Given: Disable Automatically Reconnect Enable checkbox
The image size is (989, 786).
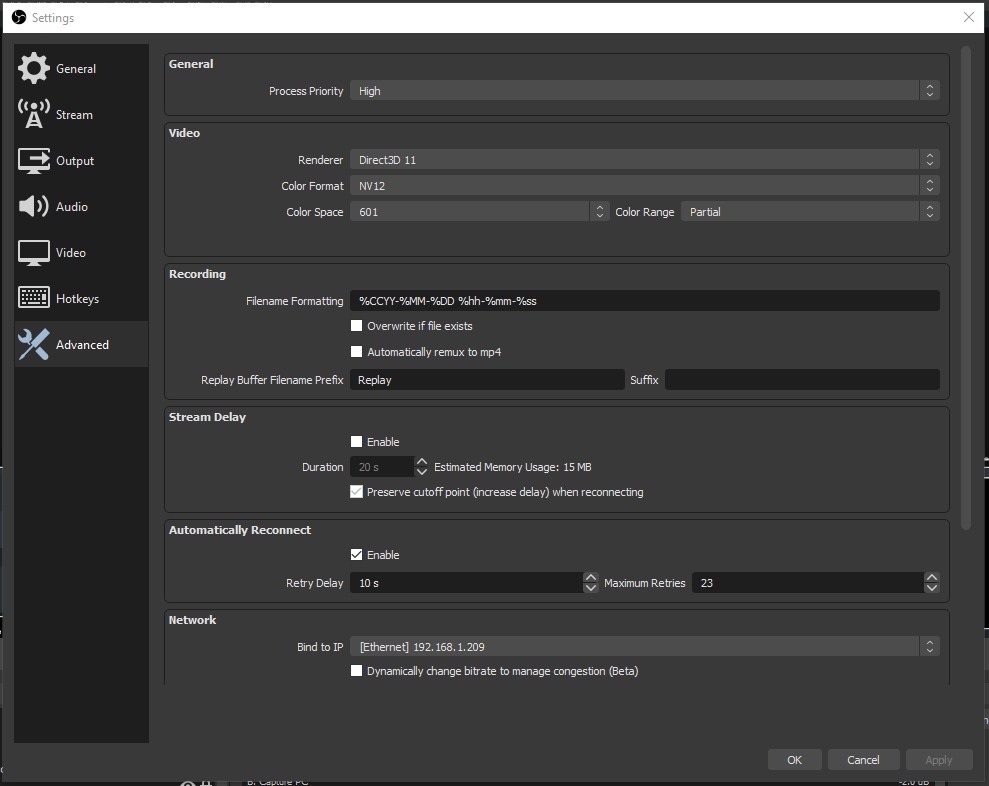Looking at the screenshot, I should 356,554.
